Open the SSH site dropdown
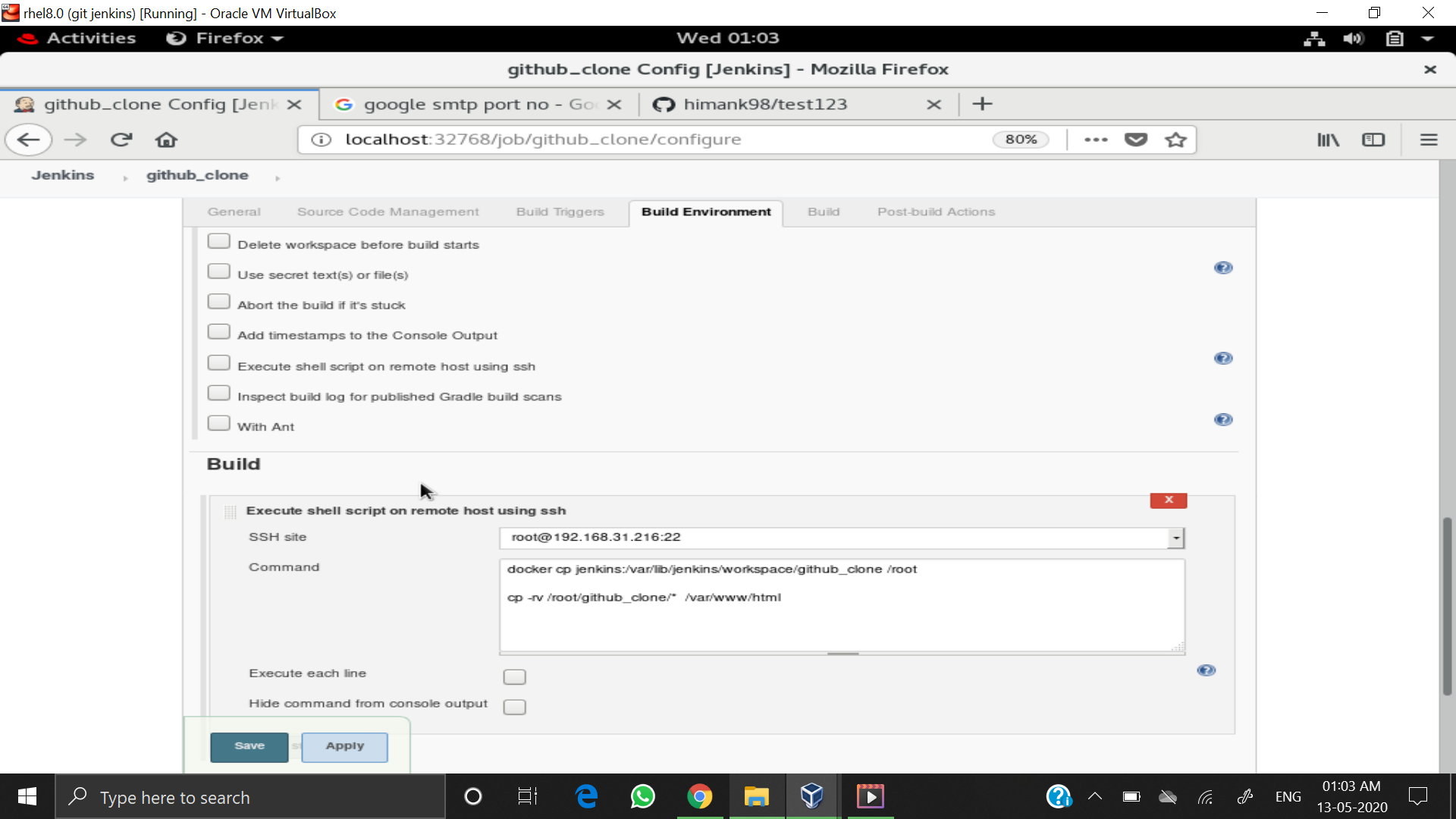Image resolution: width=1456 pixels, height=819 pixels. (1176, 538)
